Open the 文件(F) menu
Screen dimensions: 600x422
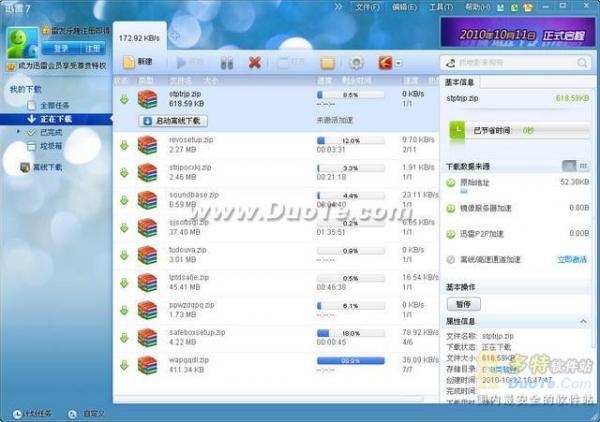366,7
